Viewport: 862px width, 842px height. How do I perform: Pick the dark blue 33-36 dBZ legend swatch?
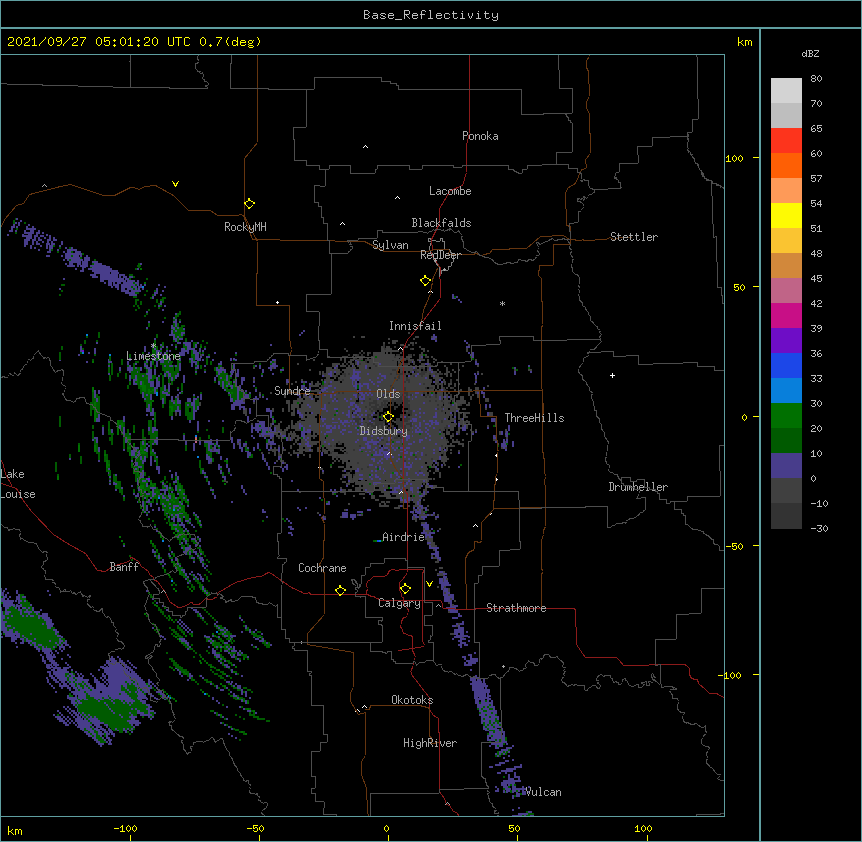pyautogui.click(x=786, y=365)
